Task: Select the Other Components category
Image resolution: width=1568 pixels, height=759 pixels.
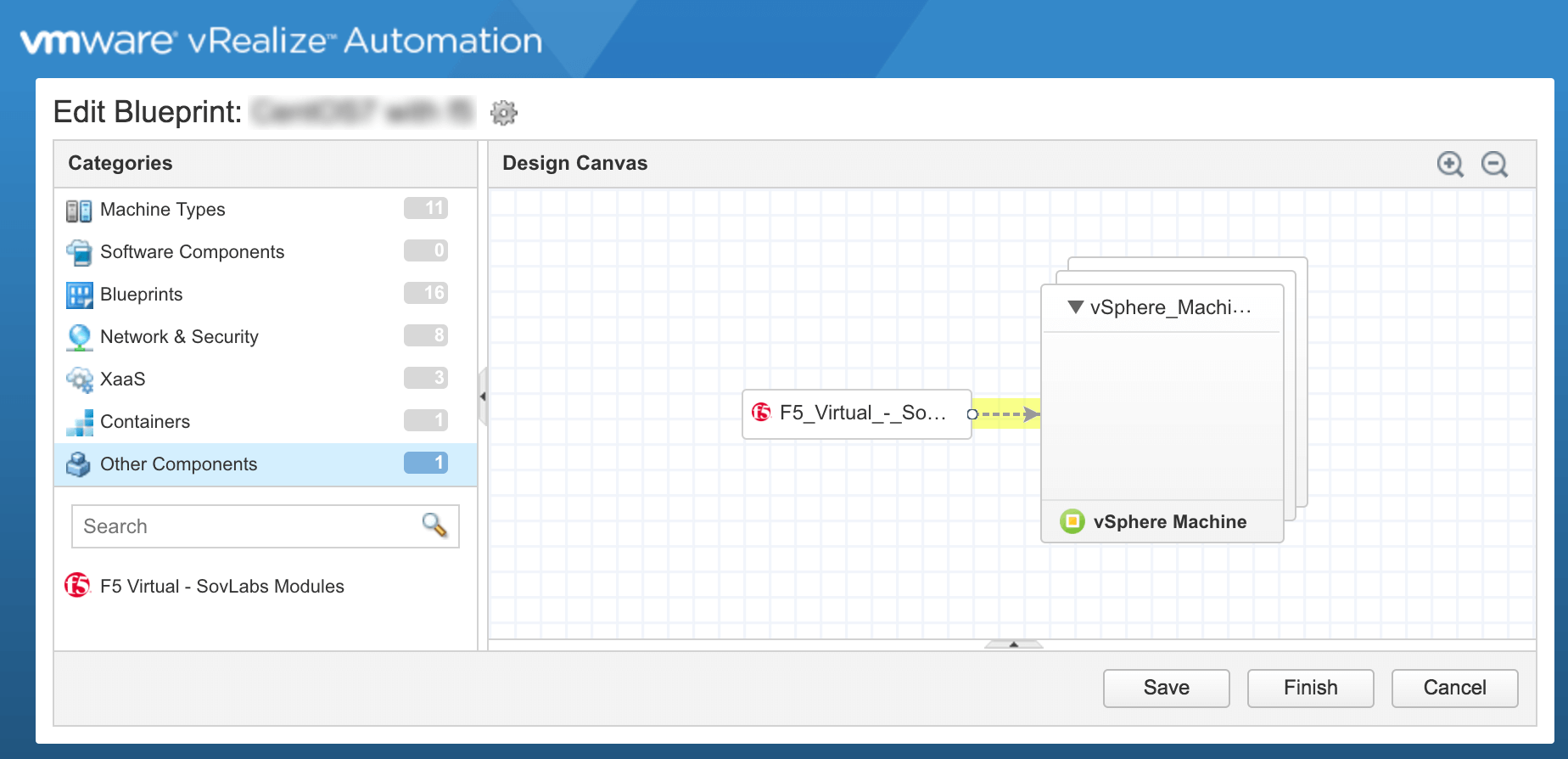Action: pyautogui.click(x=266, y=464)
